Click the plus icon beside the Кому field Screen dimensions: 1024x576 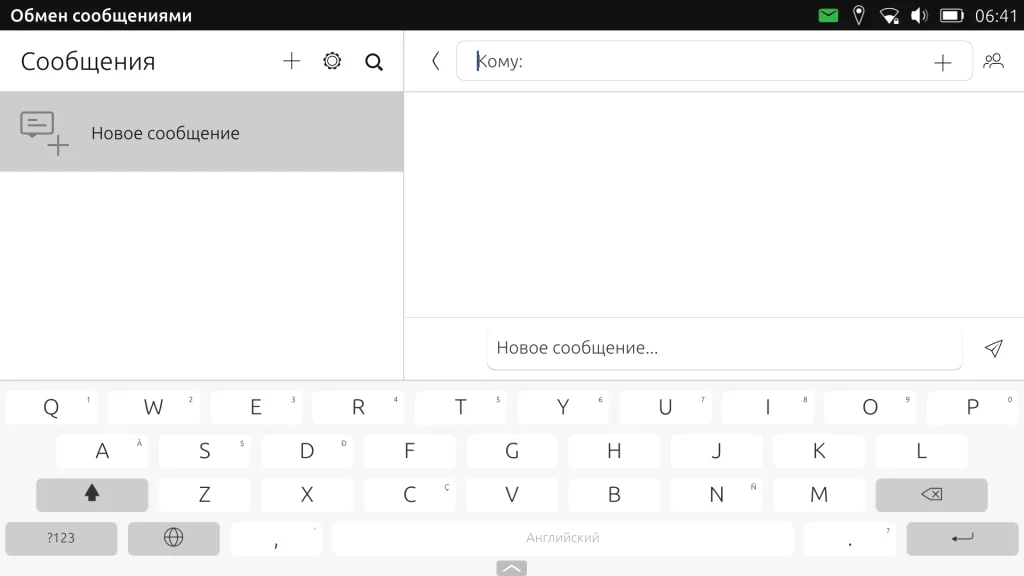coord(943,61)
